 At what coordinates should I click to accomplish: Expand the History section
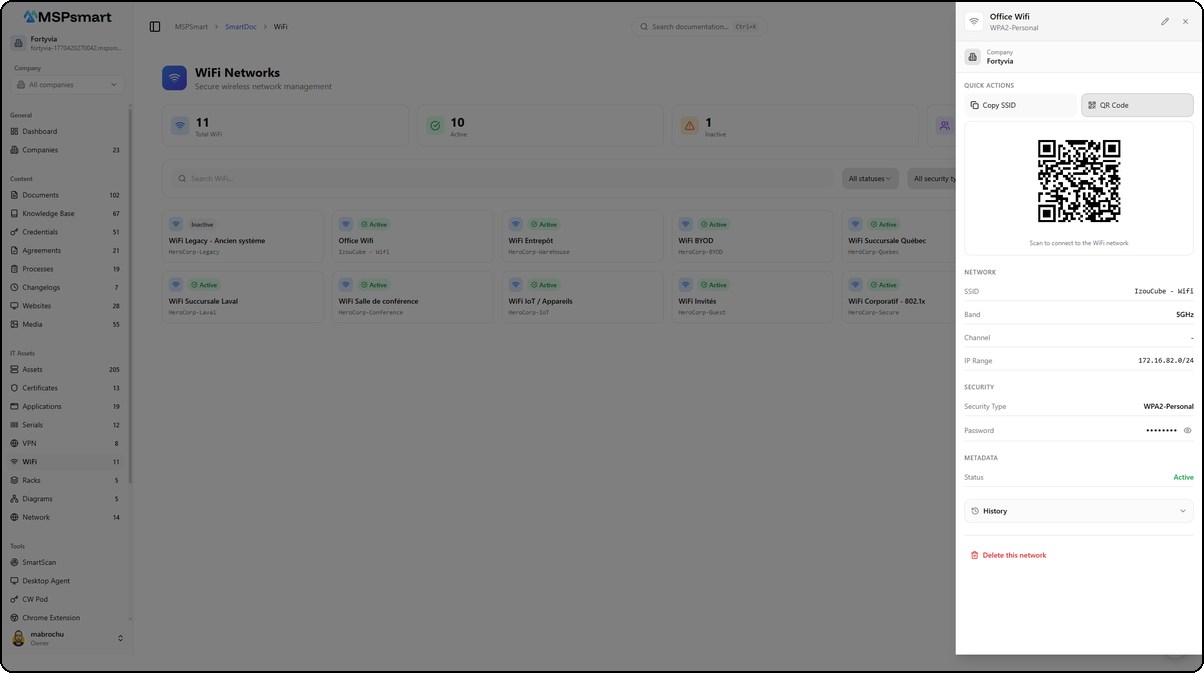point(1078,511)
